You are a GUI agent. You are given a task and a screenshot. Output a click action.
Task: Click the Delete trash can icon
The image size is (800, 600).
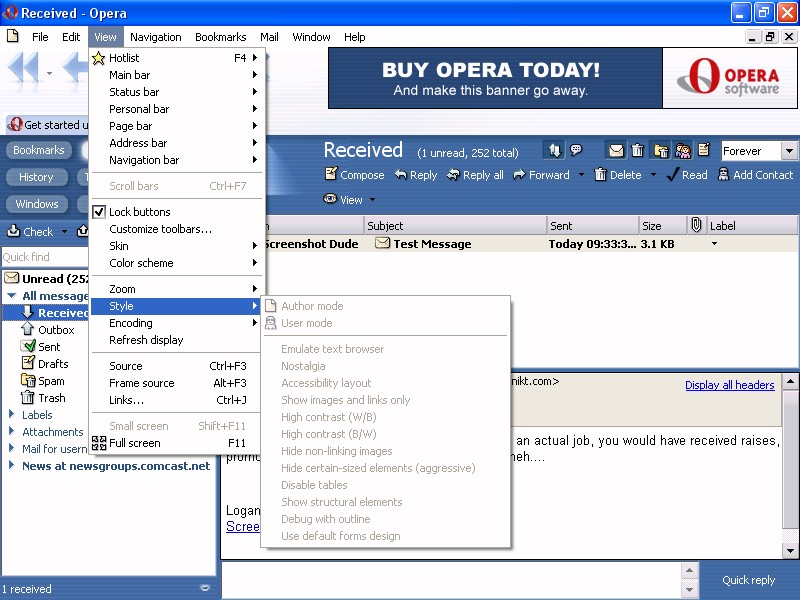(600, 175)
